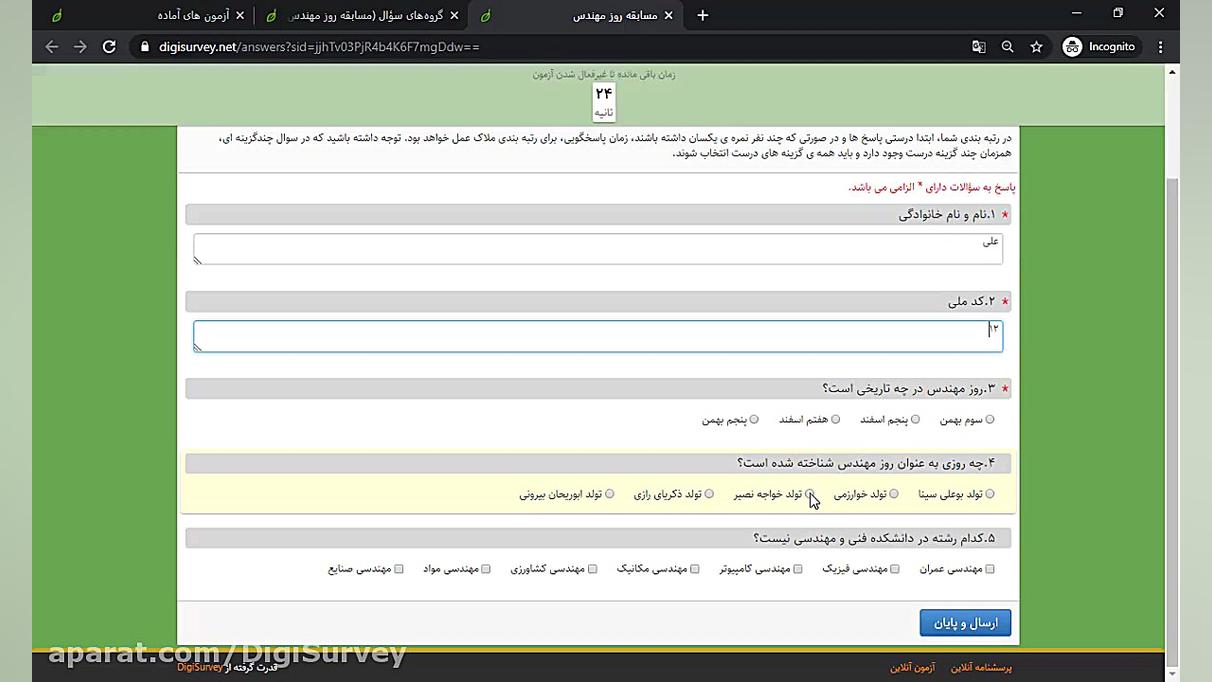Click the ارسال و پایان submit button
The width and height of the screenshot is (1212, 682).
pyautogui.click(x=964, y=622)
